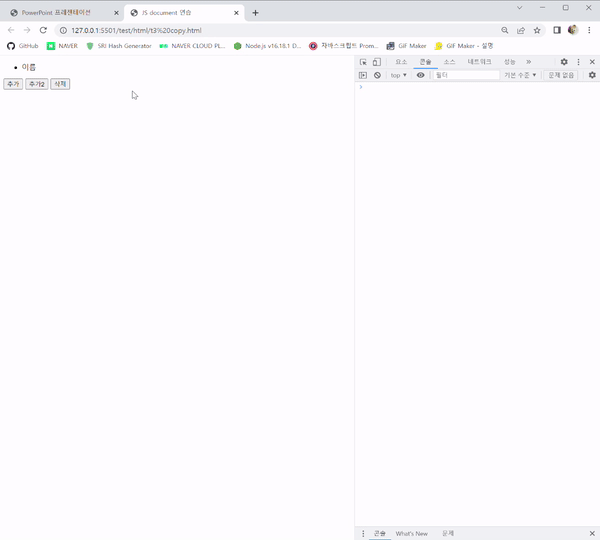Open the Node.js v16.18.1 bookmark
600x540 pixels.
(267, 46)
